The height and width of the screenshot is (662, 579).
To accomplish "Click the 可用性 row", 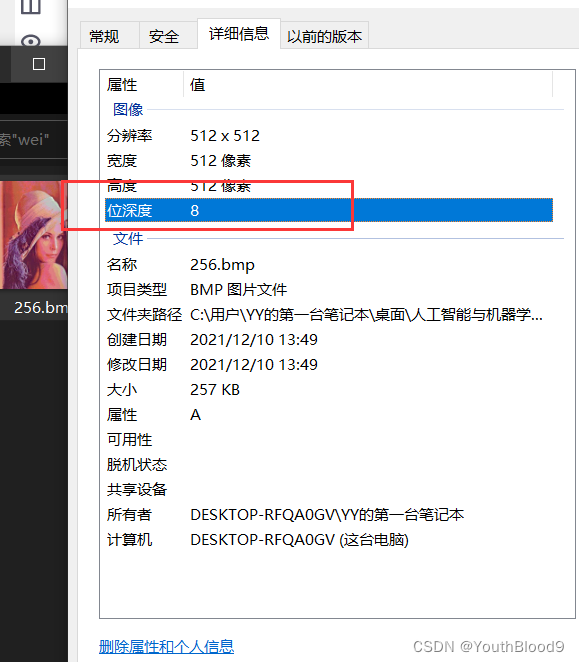I will pos(329,440).
